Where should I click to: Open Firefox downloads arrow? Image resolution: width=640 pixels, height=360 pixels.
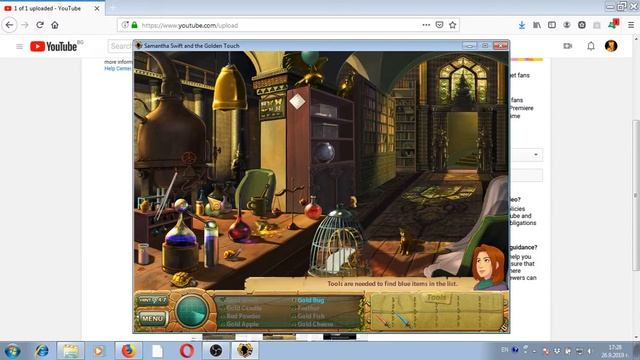tap(522, 25)
